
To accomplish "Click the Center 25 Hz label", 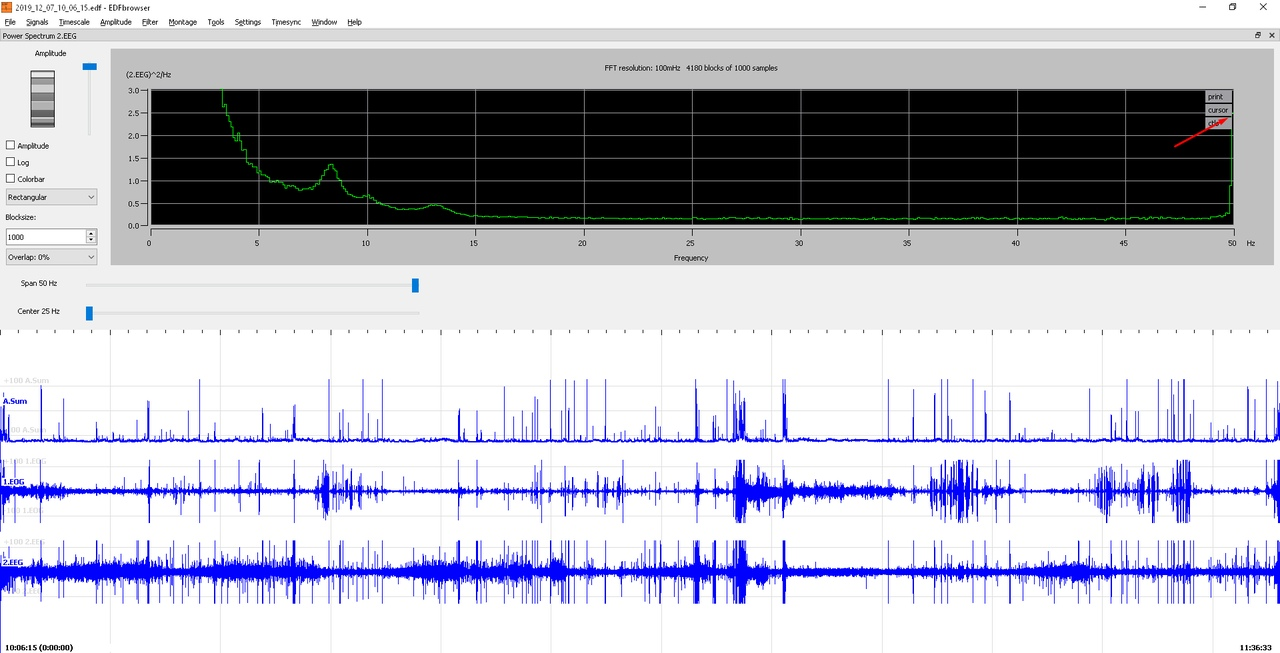I will (x=39, y=312).
